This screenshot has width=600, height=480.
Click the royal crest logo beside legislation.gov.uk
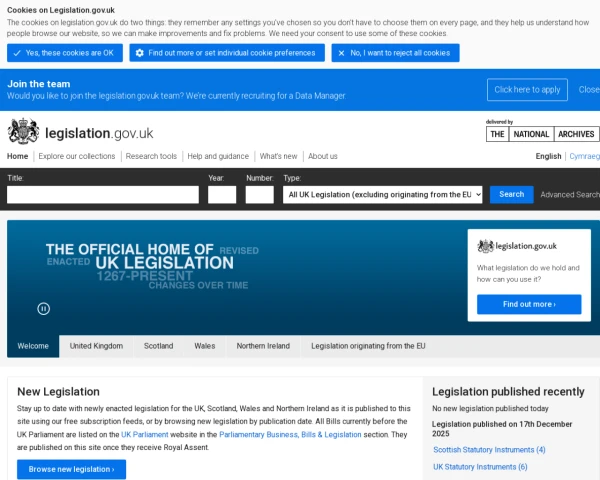click(23, 131)
